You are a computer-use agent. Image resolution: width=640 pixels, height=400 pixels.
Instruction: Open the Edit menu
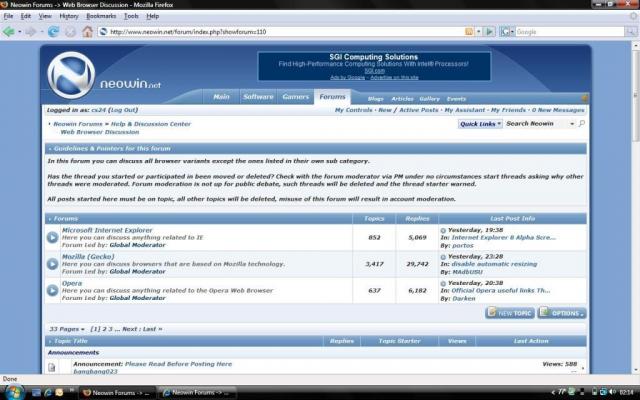[x=26, y=16]
